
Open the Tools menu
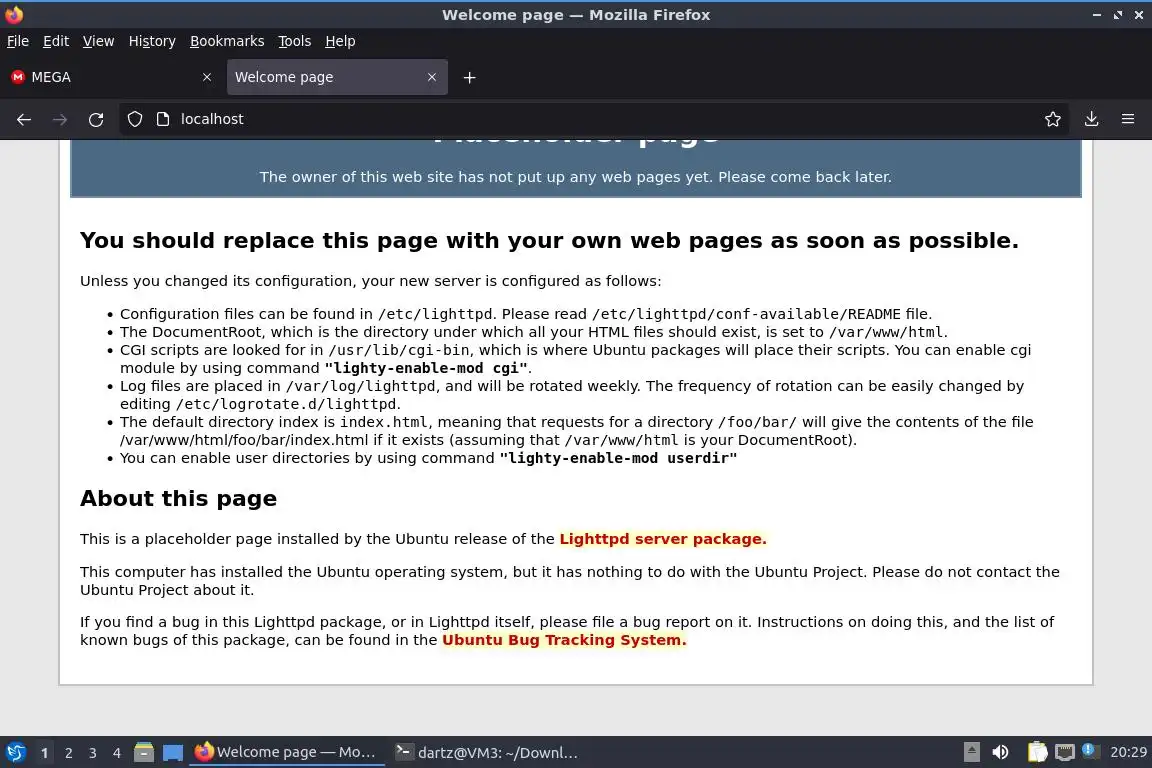tap(295, 41)
